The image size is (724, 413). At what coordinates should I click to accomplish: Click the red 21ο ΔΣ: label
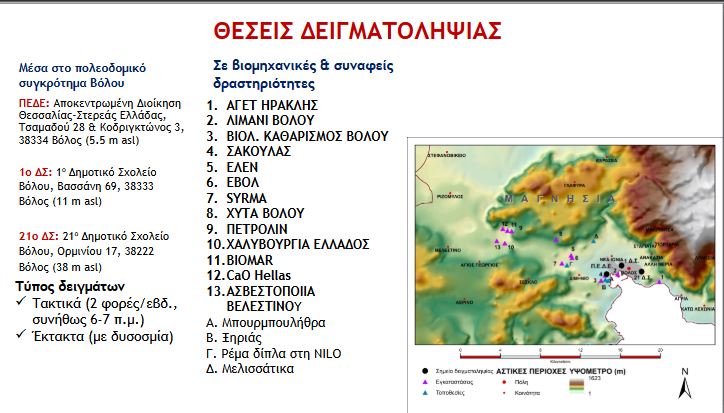click(36, 235)
